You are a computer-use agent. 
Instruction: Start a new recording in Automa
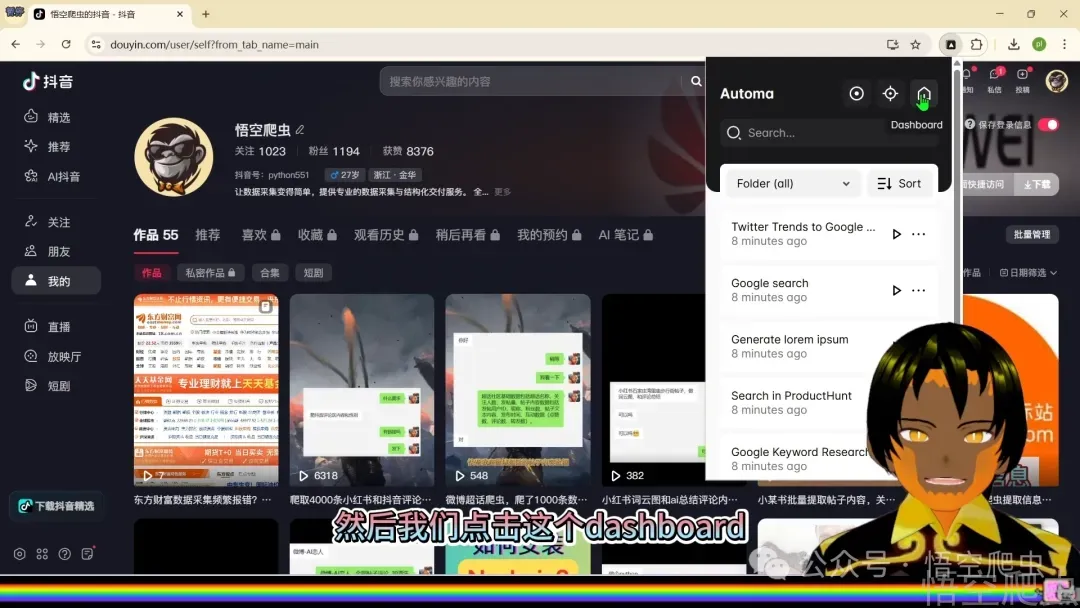click(857, 93)
